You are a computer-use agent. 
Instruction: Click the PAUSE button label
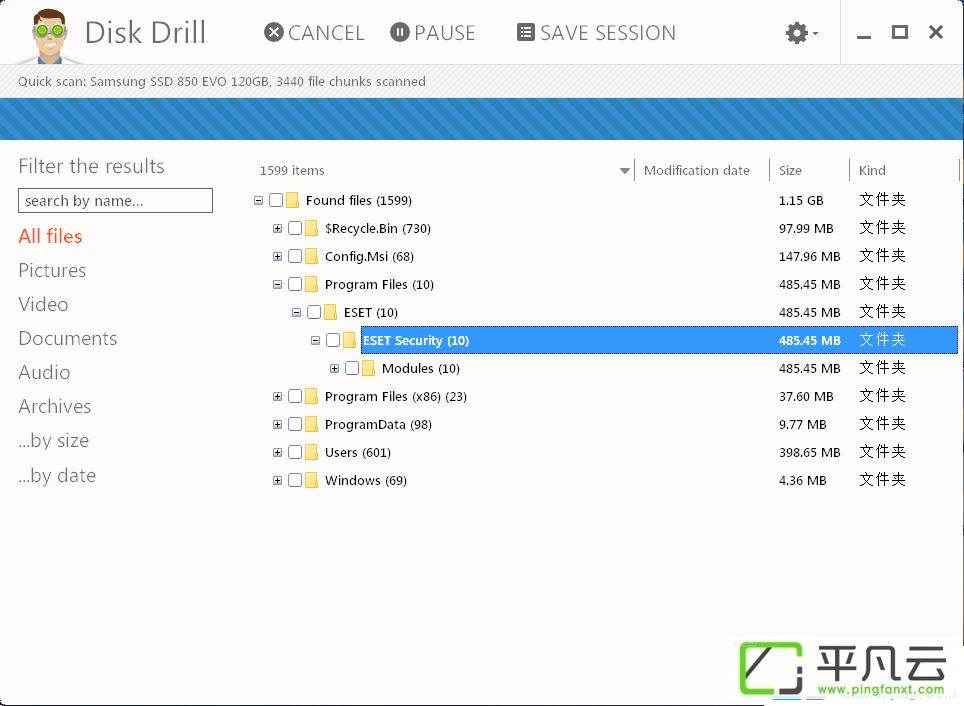pyautogui.click(x=445, y=33)
